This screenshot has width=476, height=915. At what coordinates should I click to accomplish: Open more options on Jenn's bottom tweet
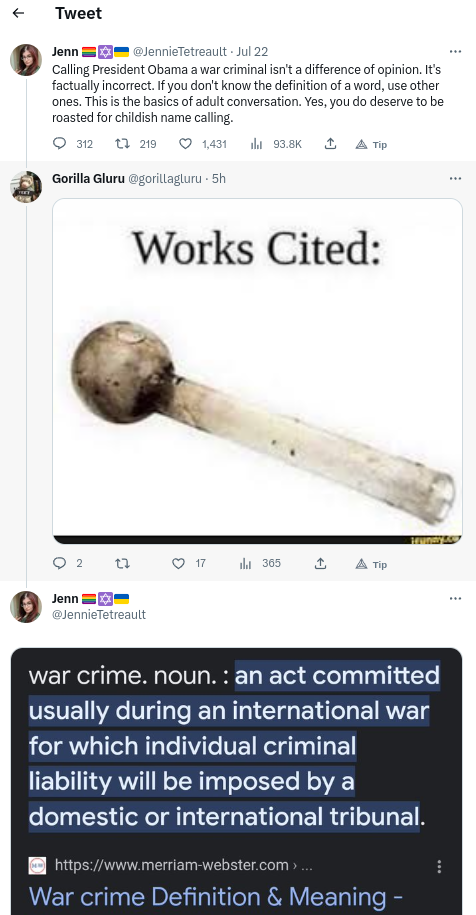pyautogui.click(x=456, y=599)
